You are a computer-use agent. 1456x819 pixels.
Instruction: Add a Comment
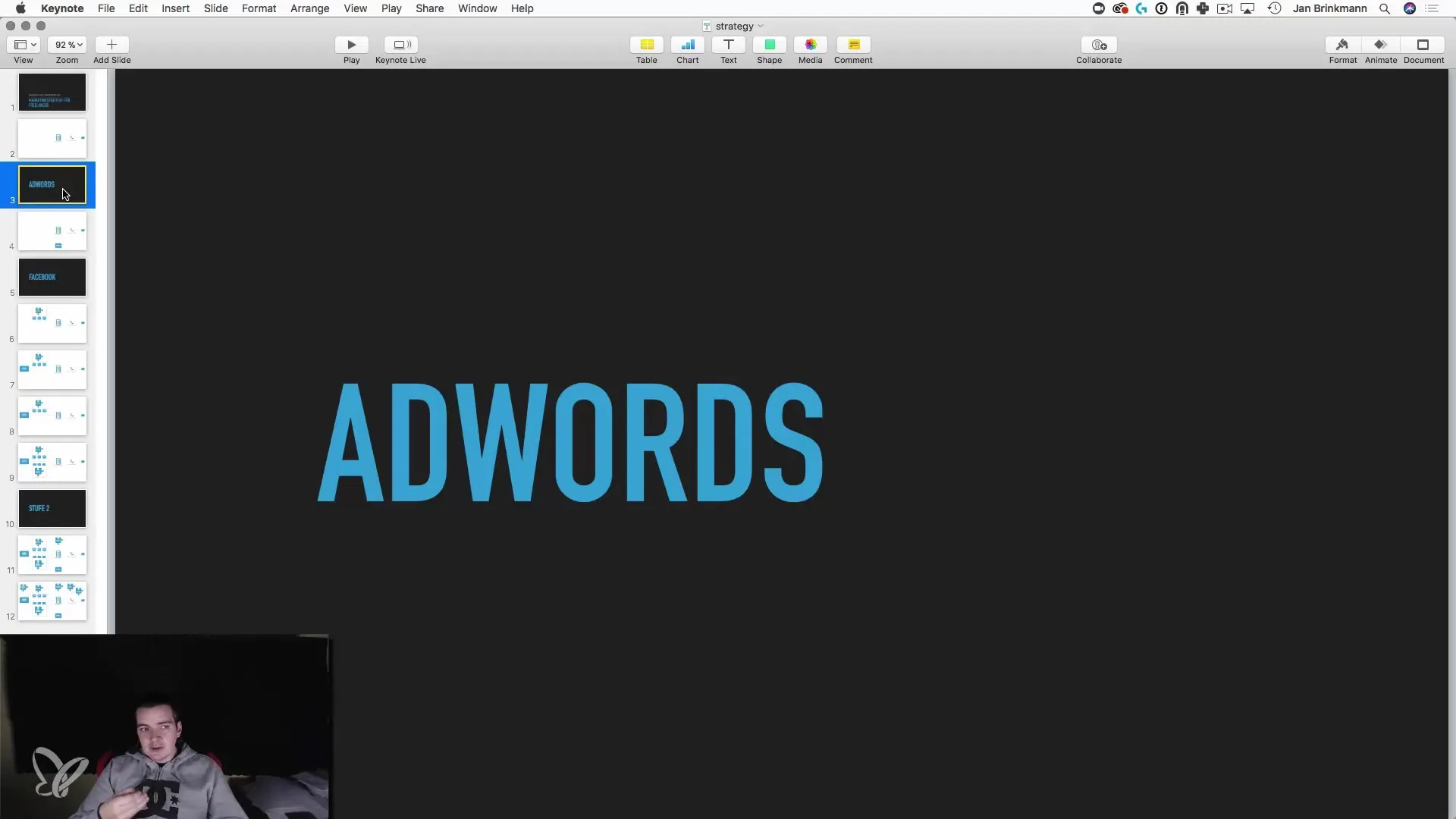click(x=854, y=45)
